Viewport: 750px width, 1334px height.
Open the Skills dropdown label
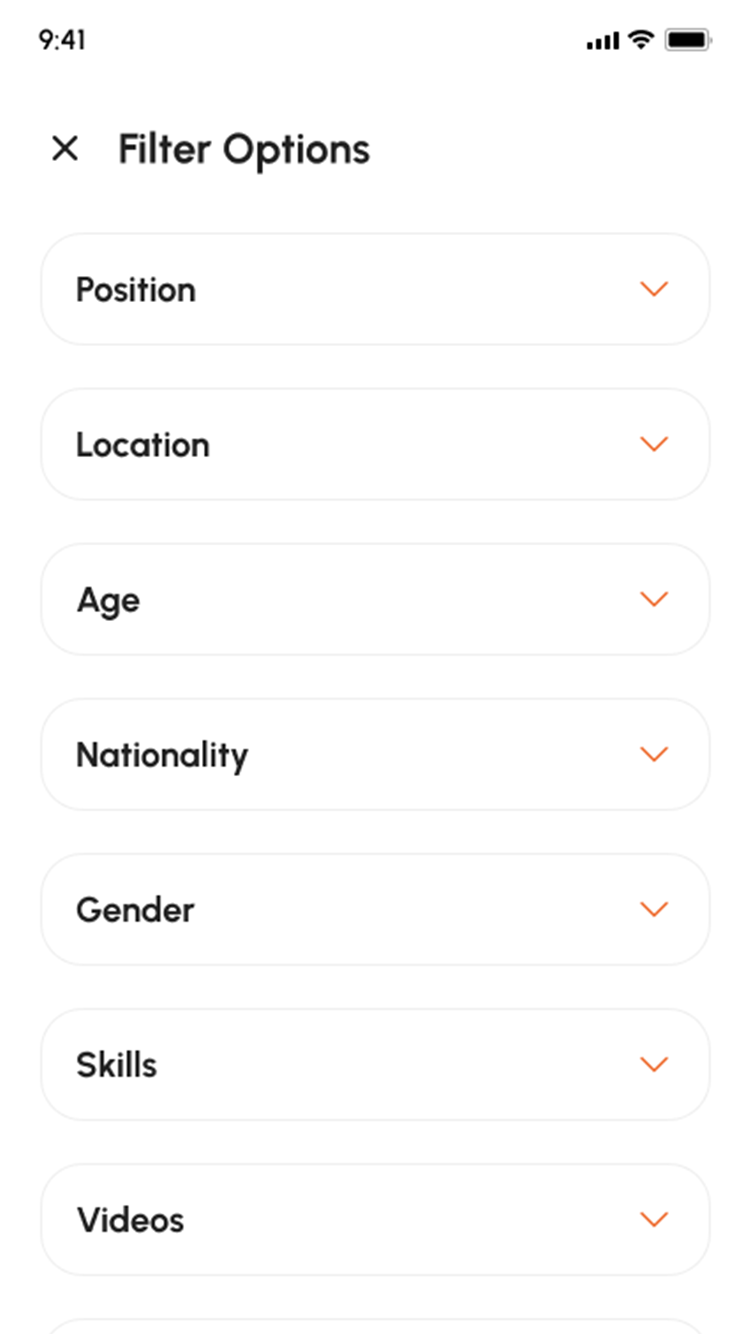click(117, 1065)
